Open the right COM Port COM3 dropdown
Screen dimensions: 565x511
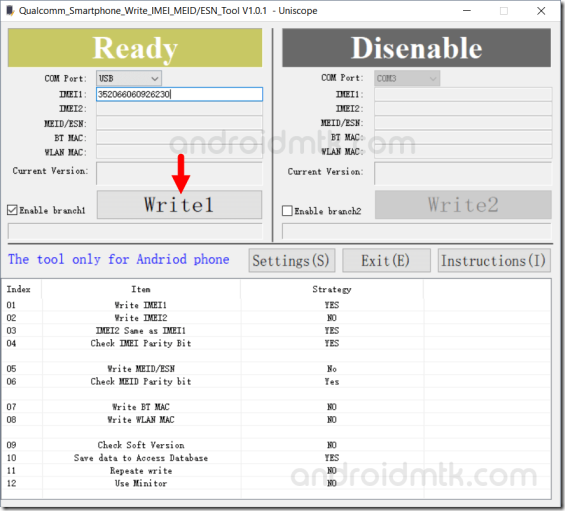[407, 78]
